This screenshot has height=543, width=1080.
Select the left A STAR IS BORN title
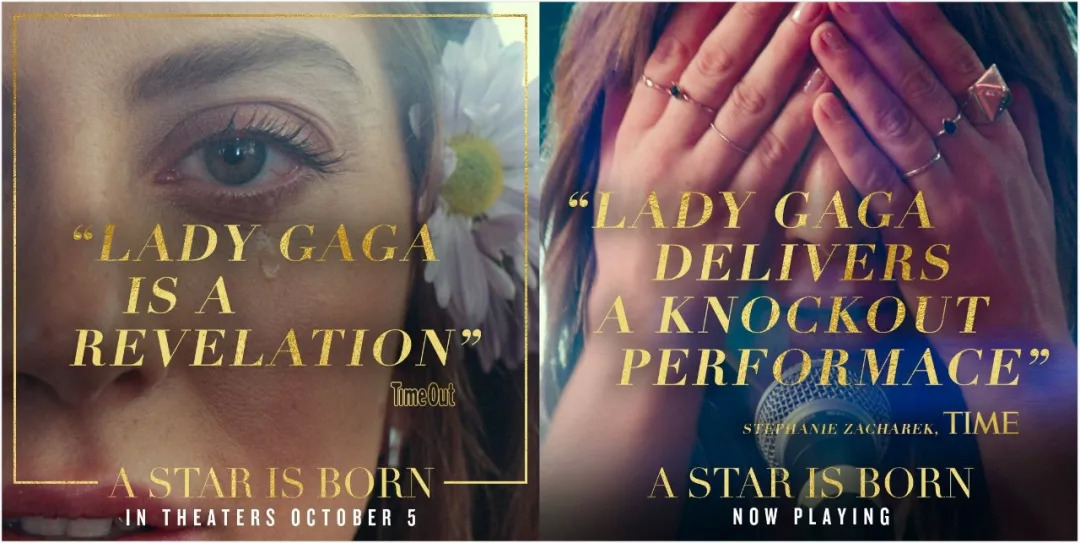[271, 482]
